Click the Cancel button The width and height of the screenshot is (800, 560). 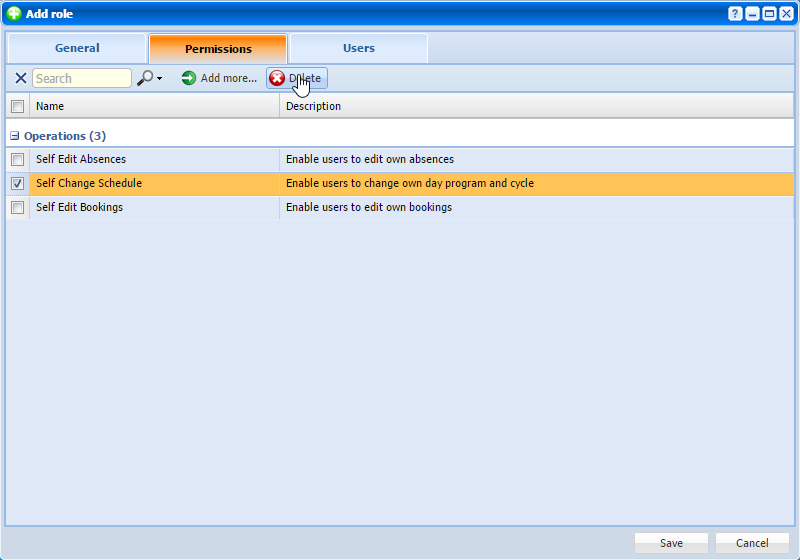752,543
